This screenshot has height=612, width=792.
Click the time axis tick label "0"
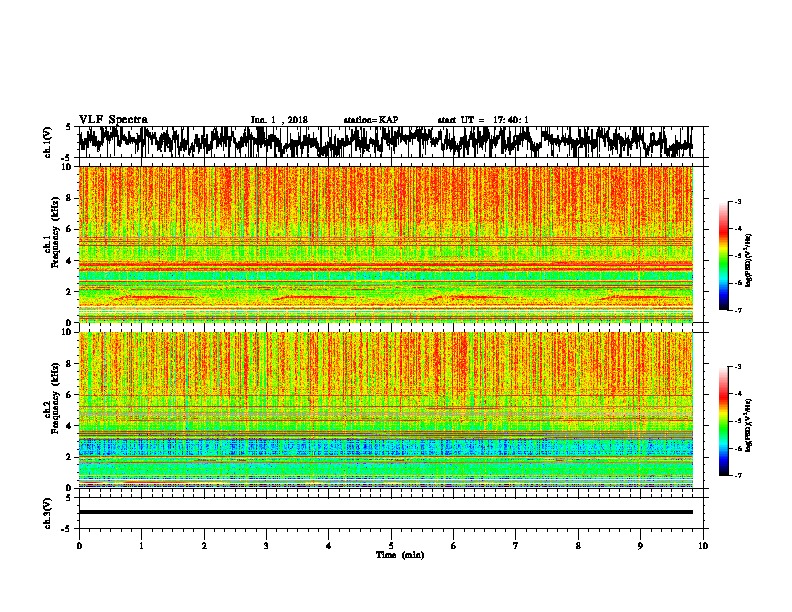coord(79,546)
